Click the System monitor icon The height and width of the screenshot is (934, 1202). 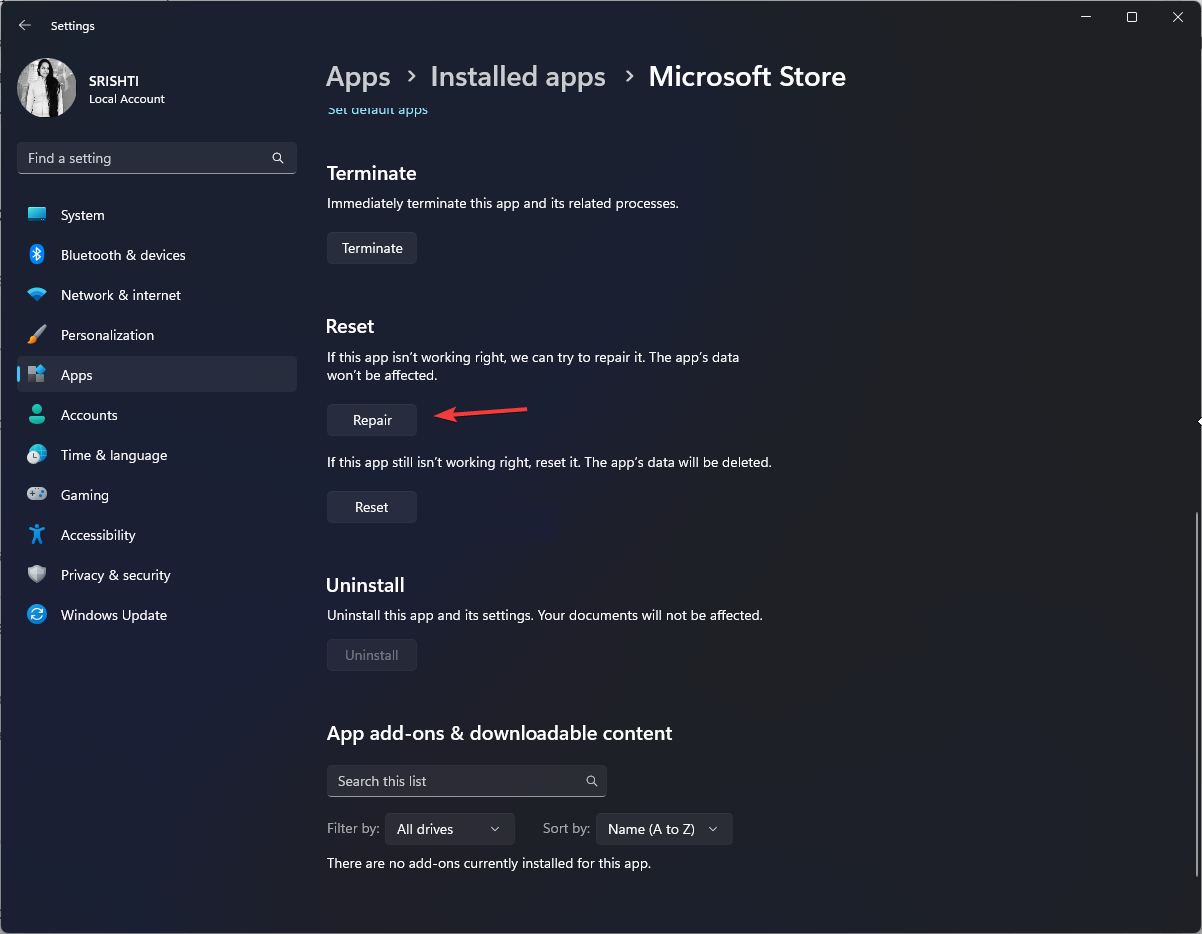pyautogui.click(x=37, y=215)
